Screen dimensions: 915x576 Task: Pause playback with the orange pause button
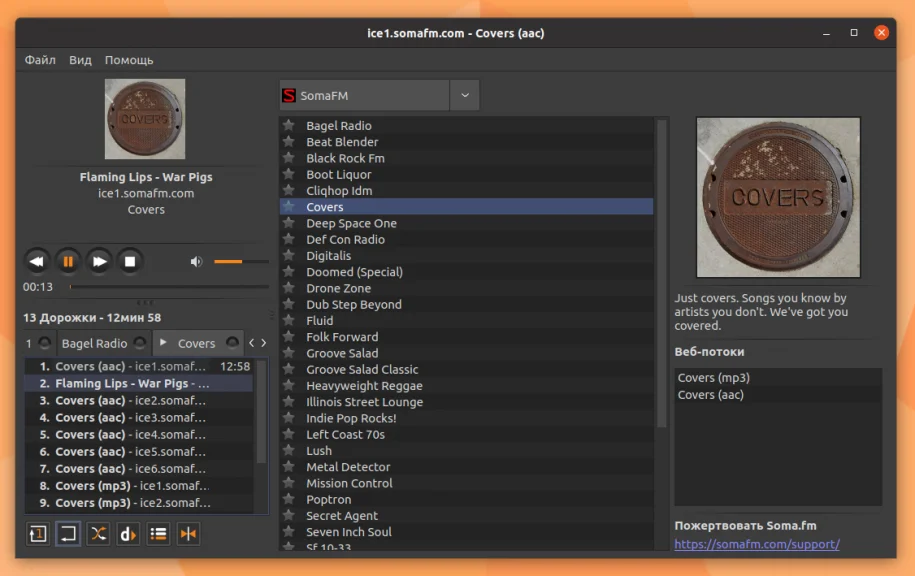(x=68, y=262)
